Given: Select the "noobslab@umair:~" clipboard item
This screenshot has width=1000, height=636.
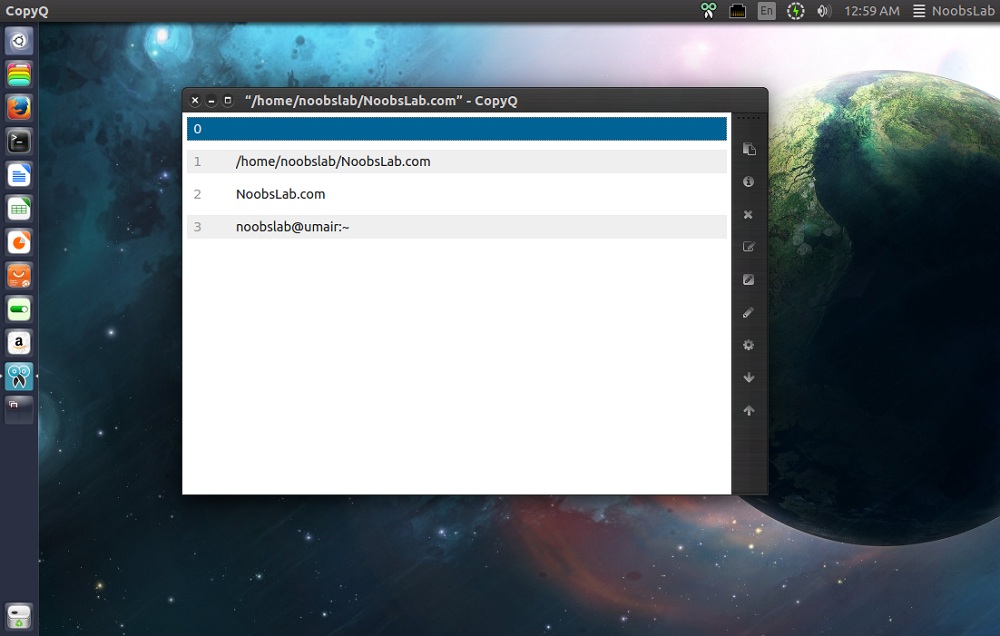Looking at the screenshot, I should coord(457,226).
